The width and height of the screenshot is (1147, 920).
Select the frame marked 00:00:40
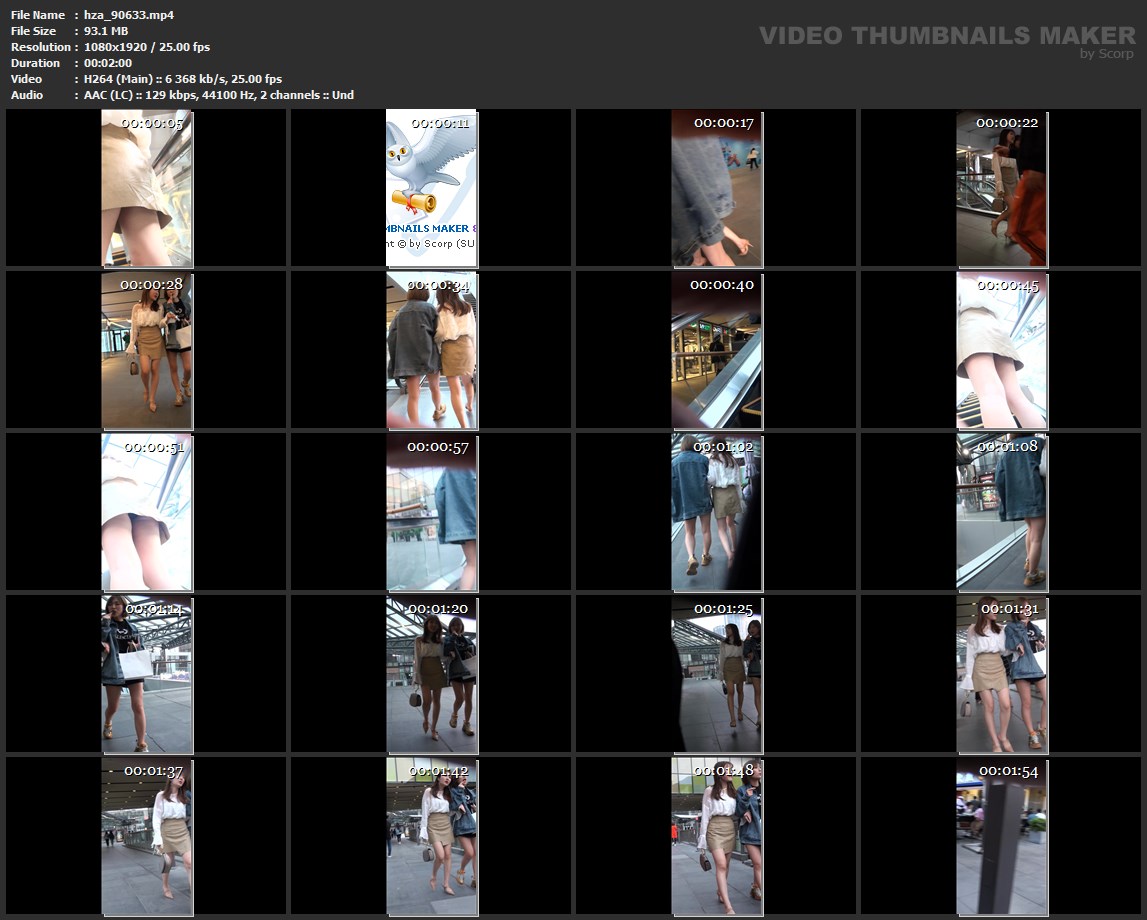point(716,350)
